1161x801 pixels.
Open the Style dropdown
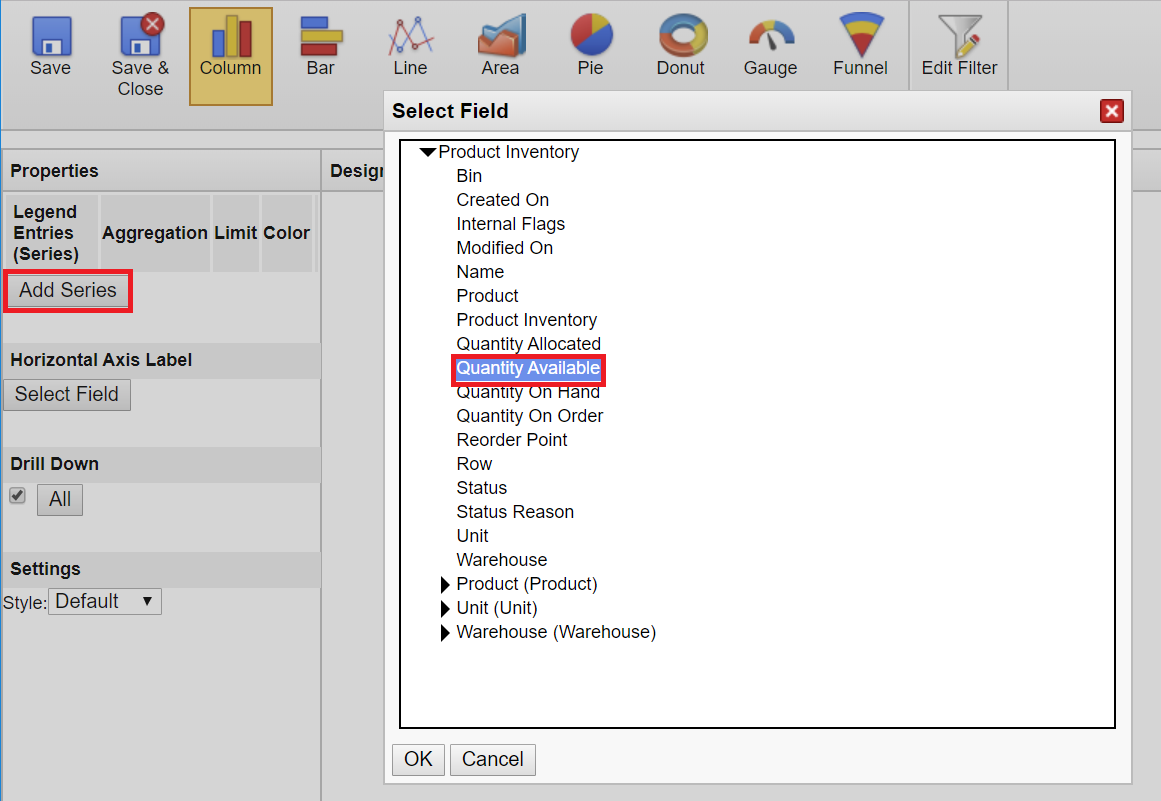click(105, 601)
